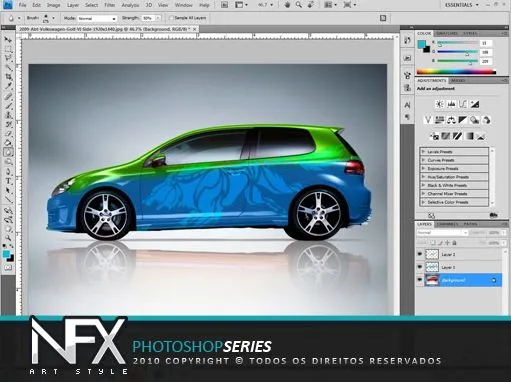The height and width of the screenshot is (382, 511).
Task: Add a Color Balance adjustment
Action: 451,120
